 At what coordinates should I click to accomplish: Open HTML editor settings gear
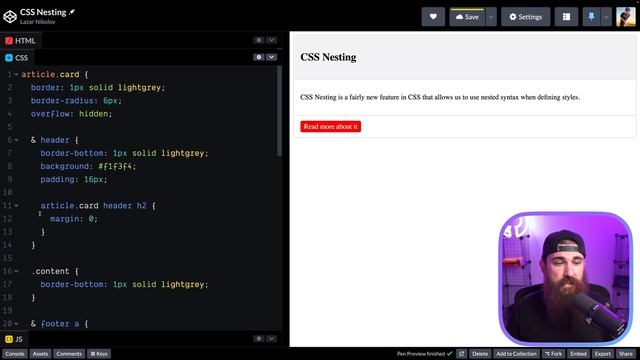click(x=259, y=40)
